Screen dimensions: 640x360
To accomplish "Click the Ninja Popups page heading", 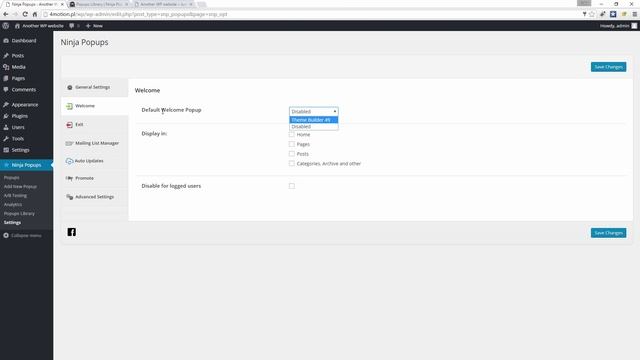I will click(x=84, y=42).
